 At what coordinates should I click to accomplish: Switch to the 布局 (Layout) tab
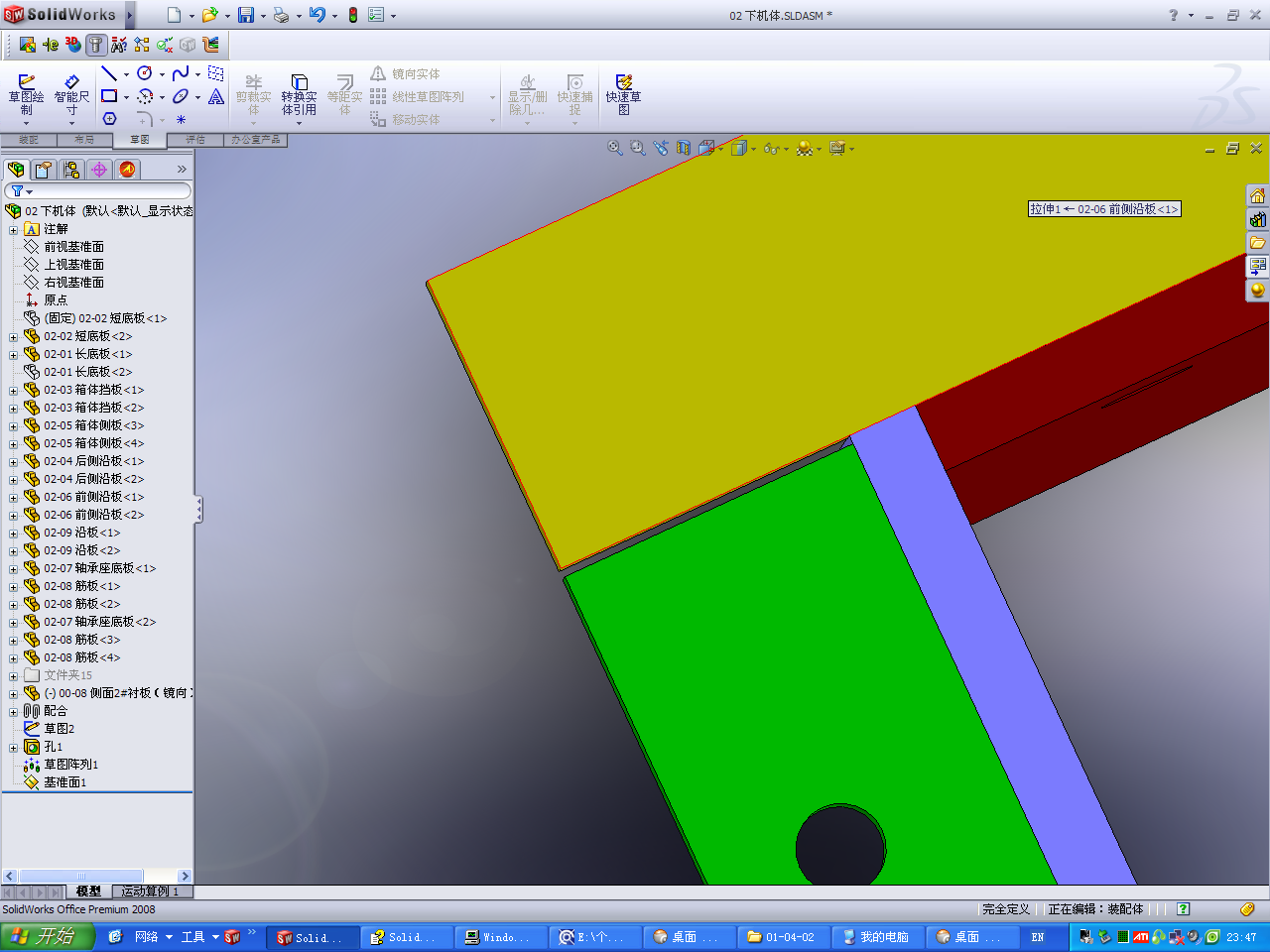[84, 140]
